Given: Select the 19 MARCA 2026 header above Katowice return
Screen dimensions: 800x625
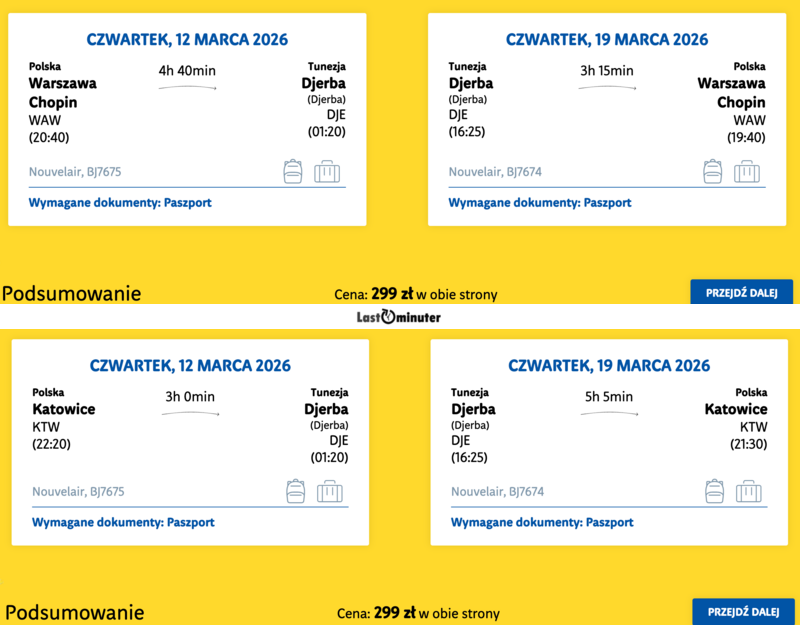Looking at the screenshot, I should tap(609, 365).
